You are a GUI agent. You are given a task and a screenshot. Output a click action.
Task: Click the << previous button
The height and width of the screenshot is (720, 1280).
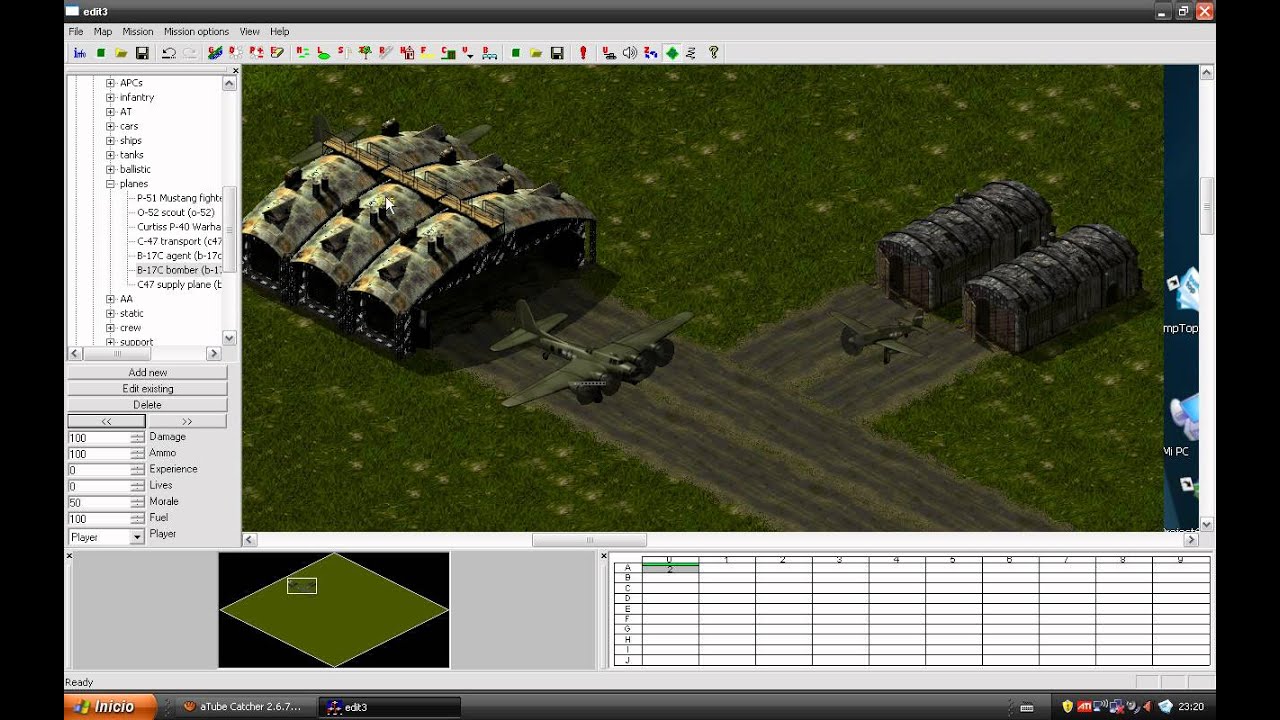[106, 421]
